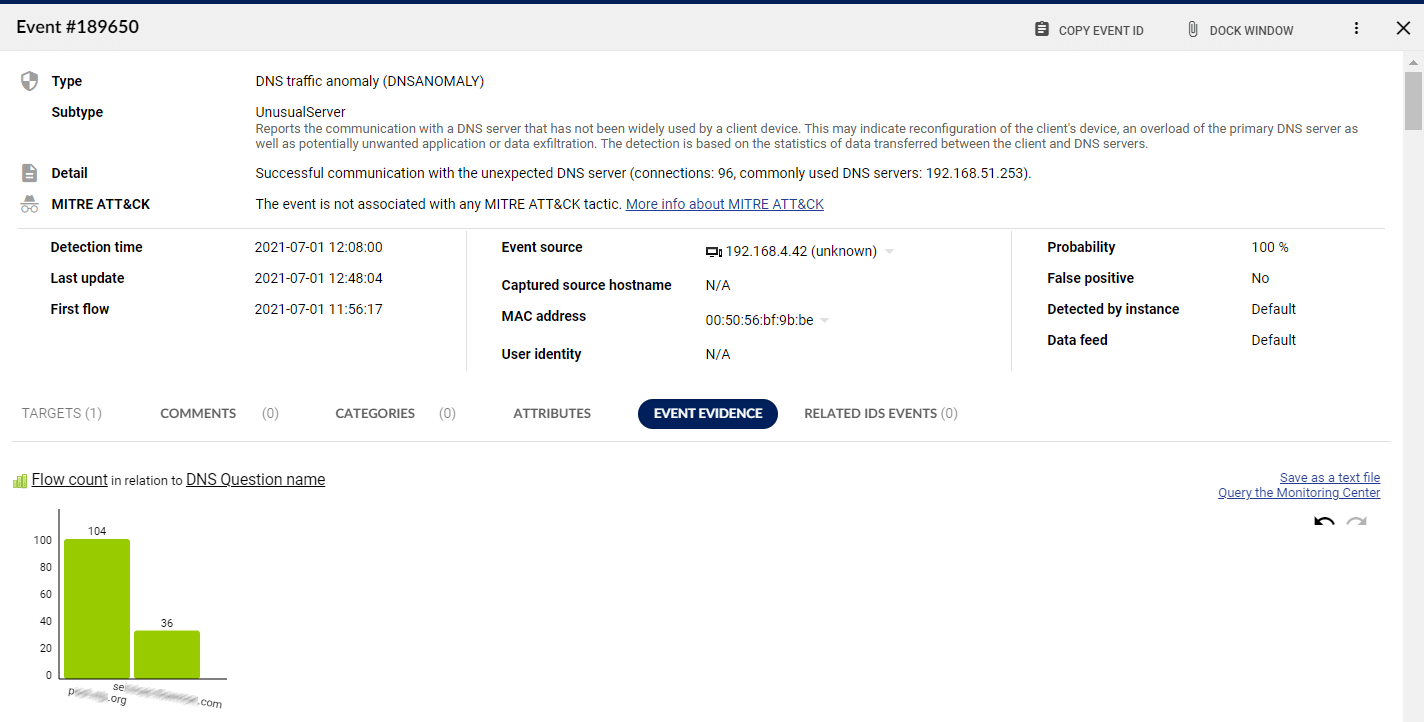
Task: Open the DNS Question name selector
Action: (x=255, y=480)
